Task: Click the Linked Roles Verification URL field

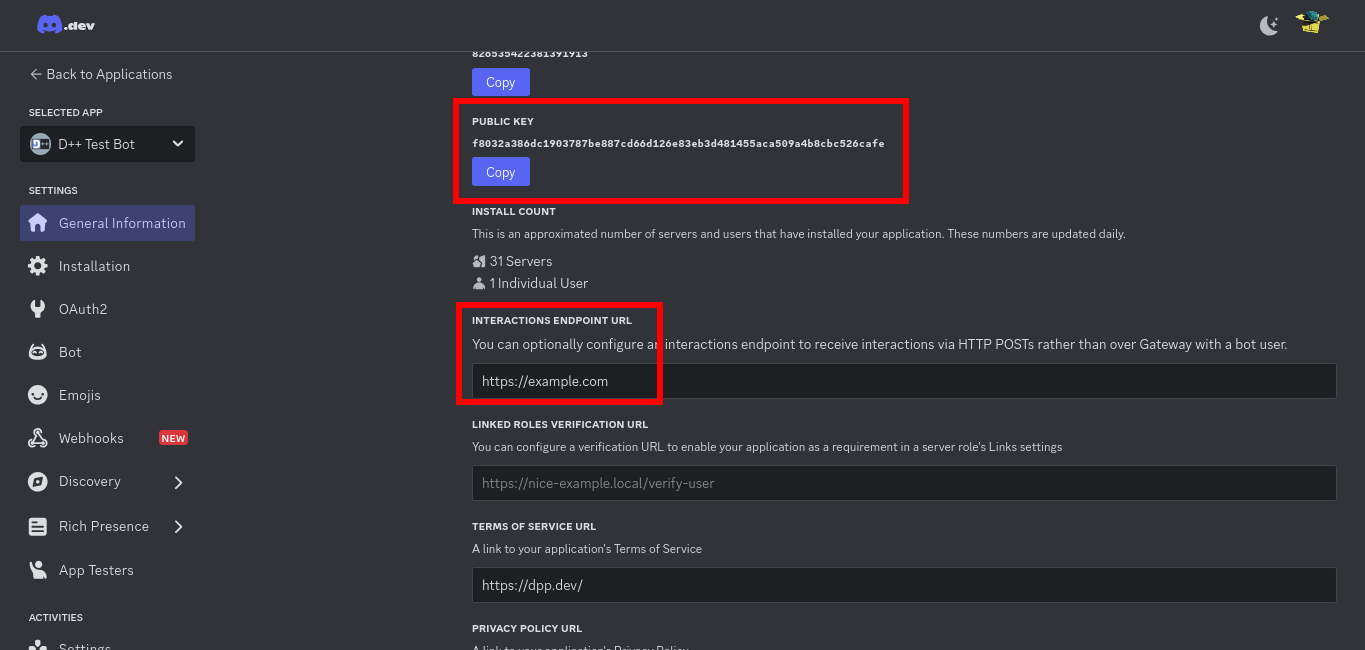Action: click(x=903, y=483)
